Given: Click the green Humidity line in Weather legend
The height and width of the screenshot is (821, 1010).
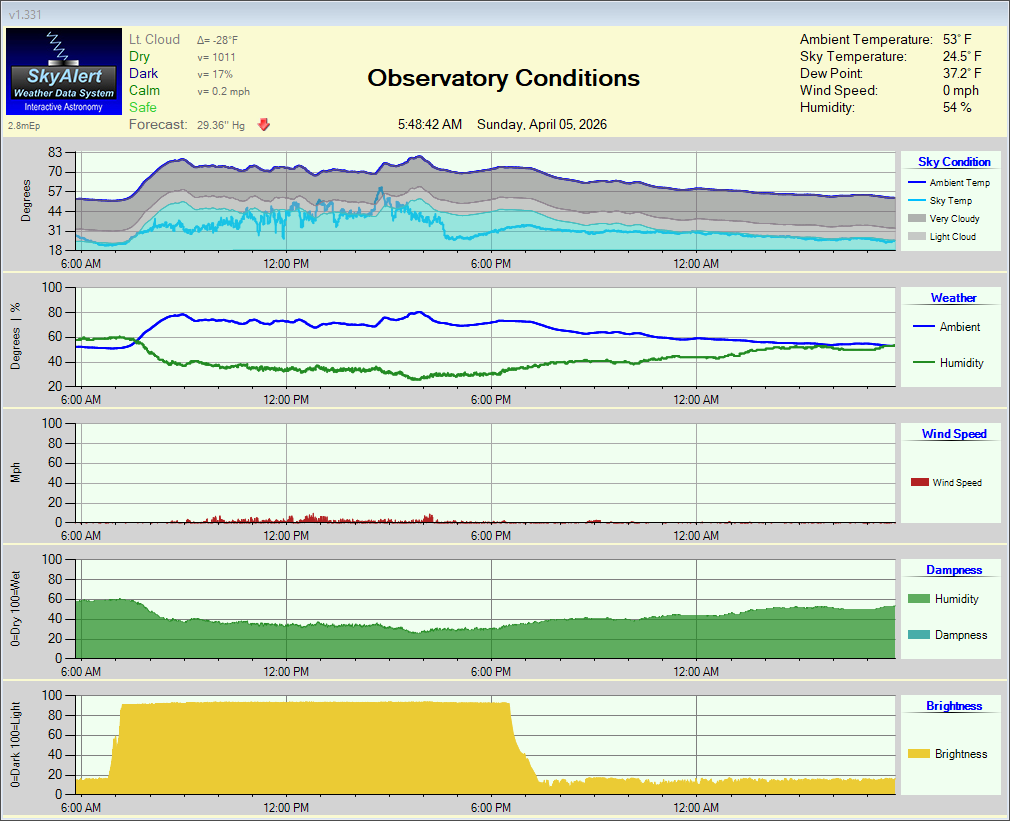Looking at the screenshot, I should 923,363.
